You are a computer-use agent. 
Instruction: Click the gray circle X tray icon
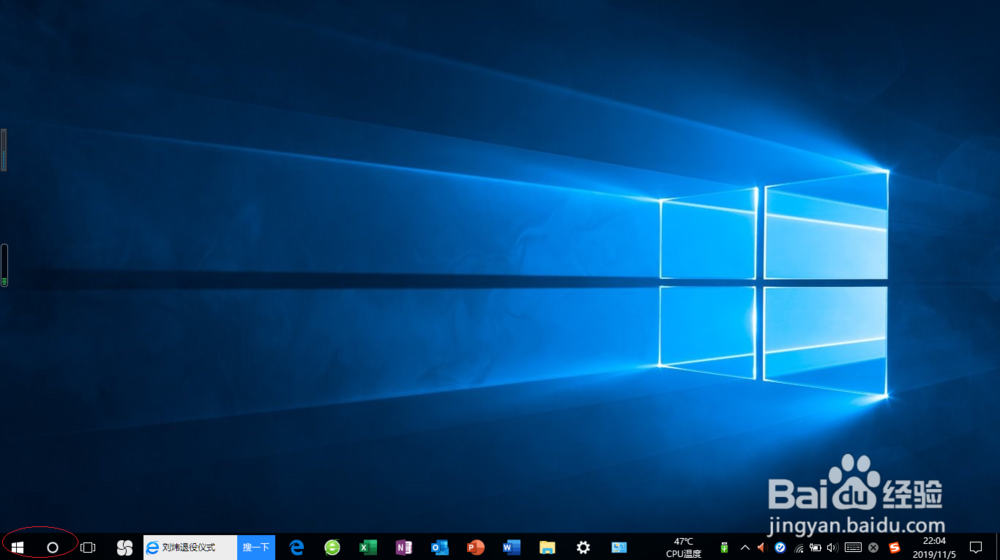(874, 547)
